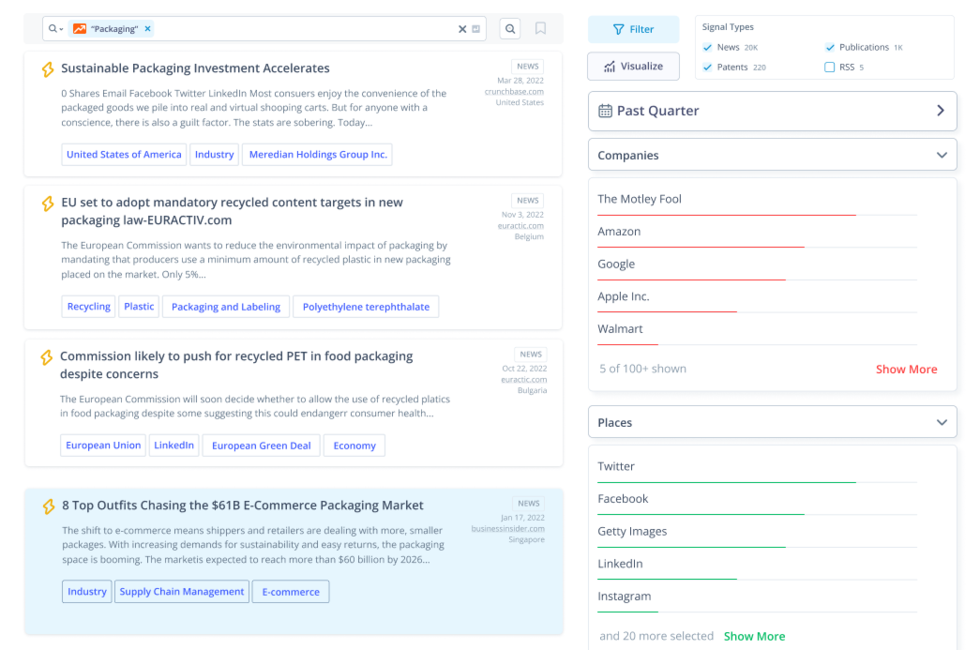Click lightning icon on E-Commerce Packaging article

(48, 506)
